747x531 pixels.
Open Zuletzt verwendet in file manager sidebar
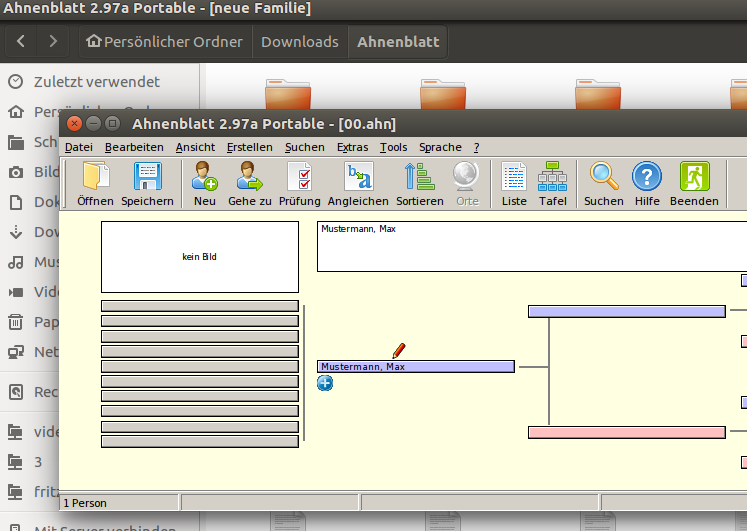[x=97, y=82]
